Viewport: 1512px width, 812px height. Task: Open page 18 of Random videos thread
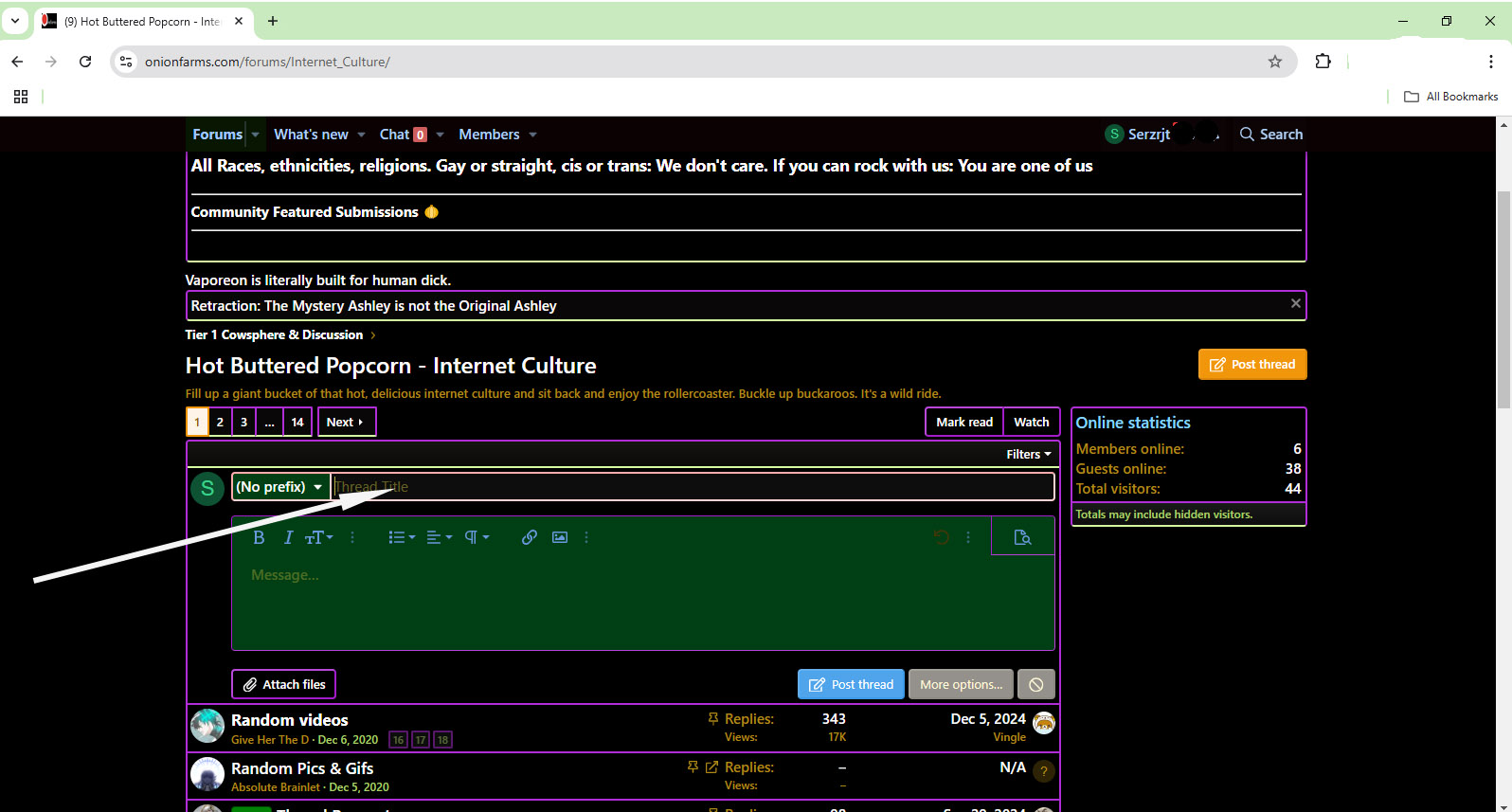tap(442, 740)
